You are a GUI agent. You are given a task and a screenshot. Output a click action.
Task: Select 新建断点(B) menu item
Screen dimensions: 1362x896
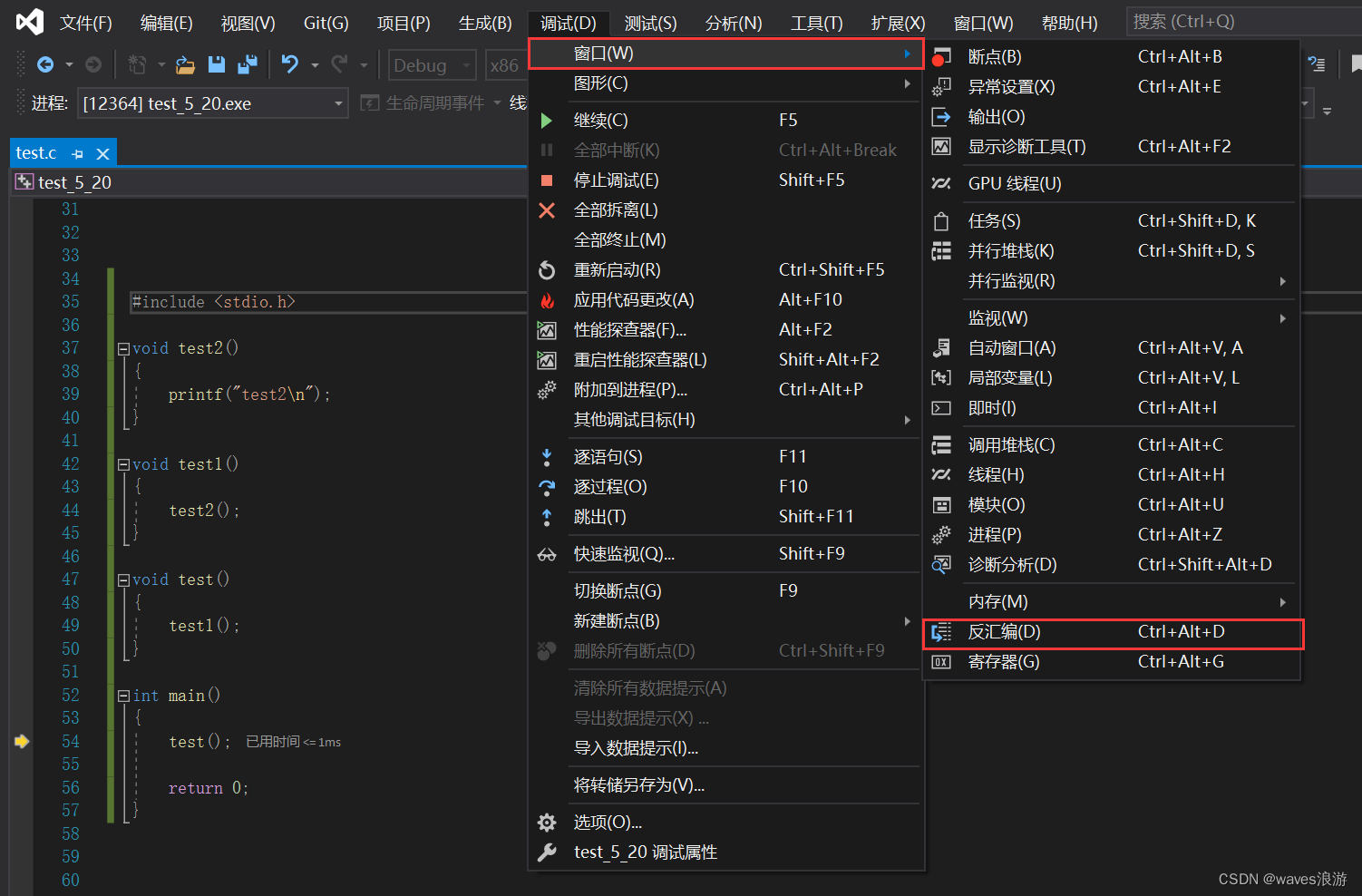click(725, 621)
